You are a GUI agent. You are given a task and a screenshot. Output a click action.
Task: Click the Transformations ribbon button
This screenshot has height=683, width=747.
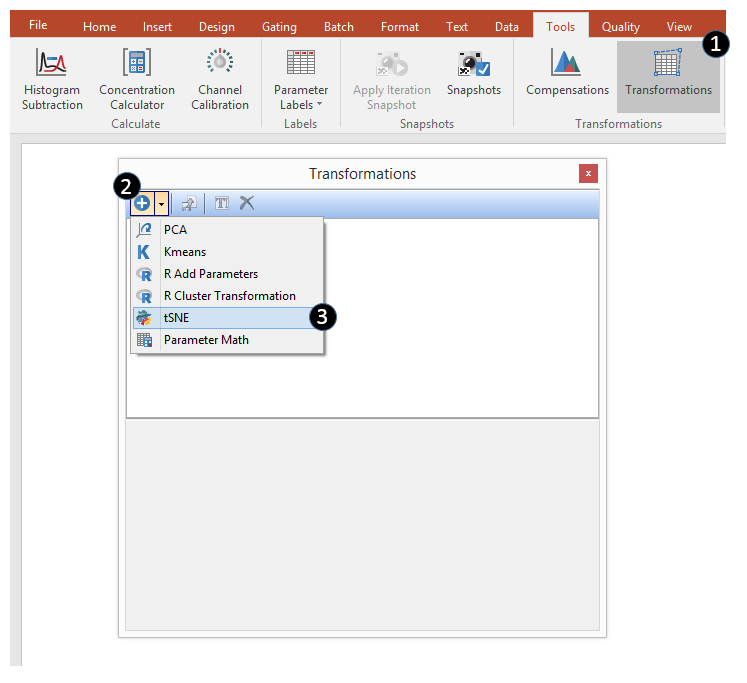(668, 64)
